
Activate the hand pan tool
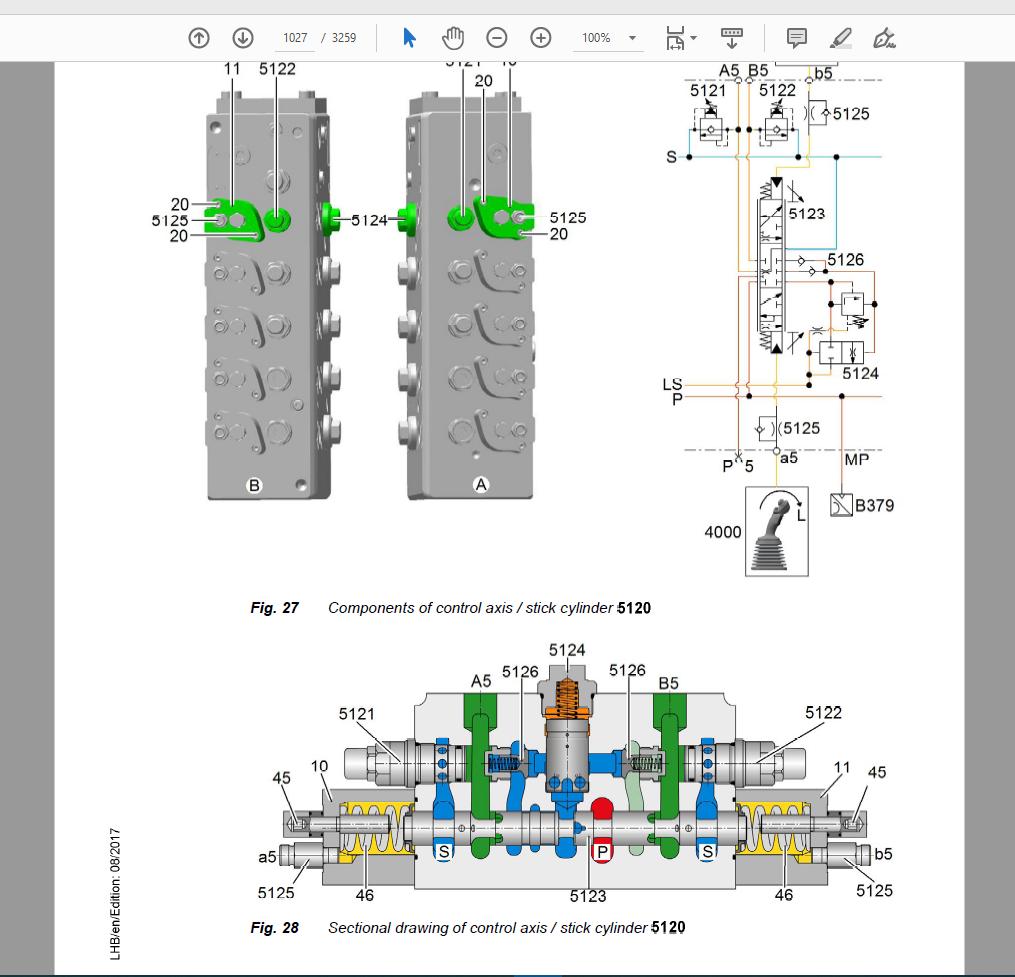coord(452,38)
